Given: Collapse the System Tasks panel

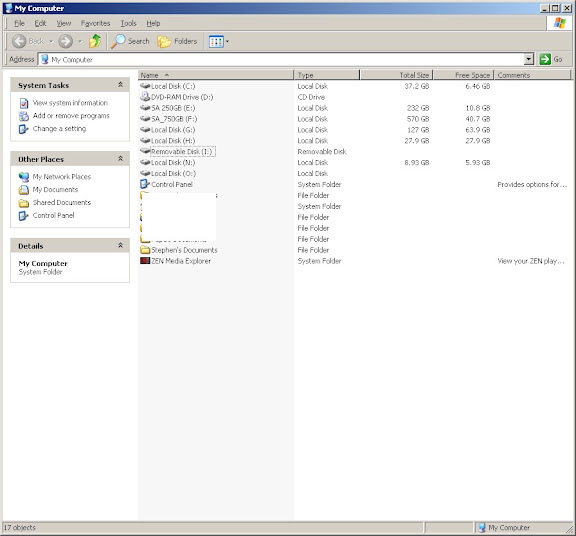Looking at the screenshot, I should [120, 85].
